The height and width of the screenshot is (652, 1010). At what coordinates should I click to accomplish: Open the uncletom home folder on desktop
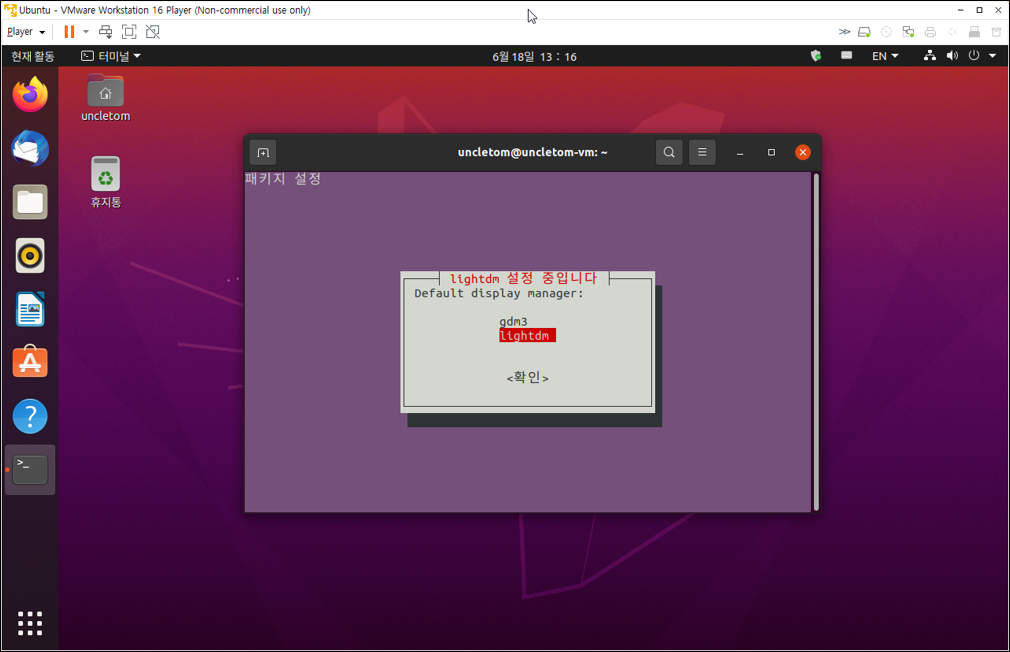pos(106,99)
